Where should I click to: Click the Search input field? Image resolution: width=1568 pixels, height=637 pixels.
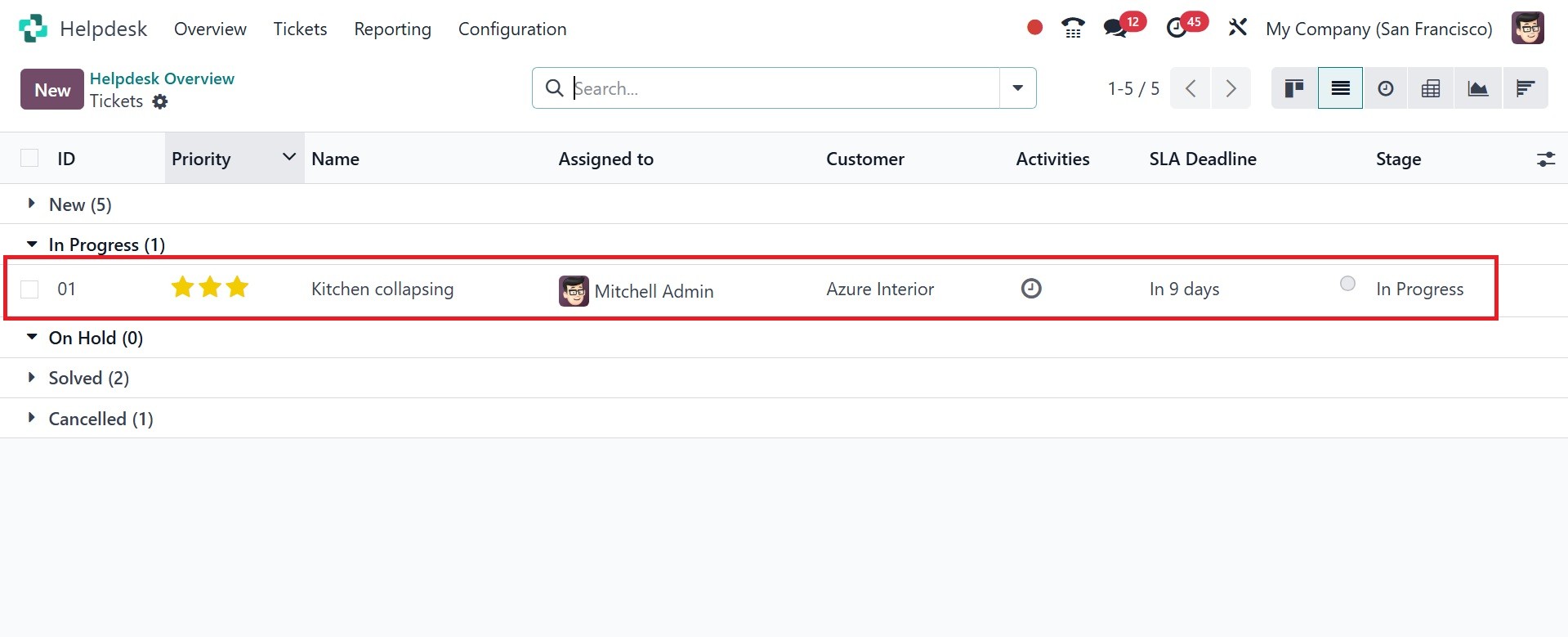pos(784,88)
